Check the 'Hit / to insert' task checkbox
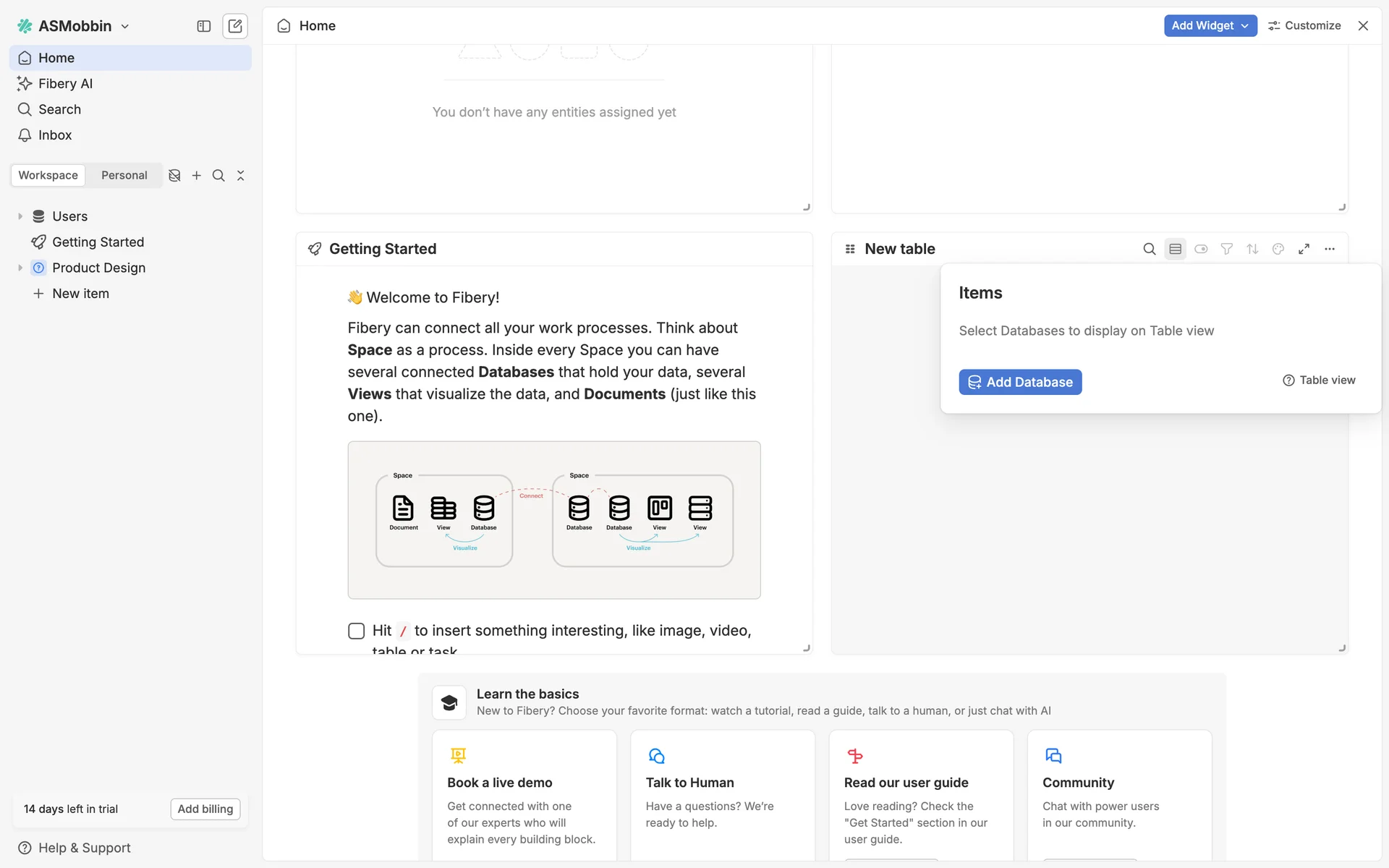The height and width of the screenshot is (868, 1389). point(356,631)
